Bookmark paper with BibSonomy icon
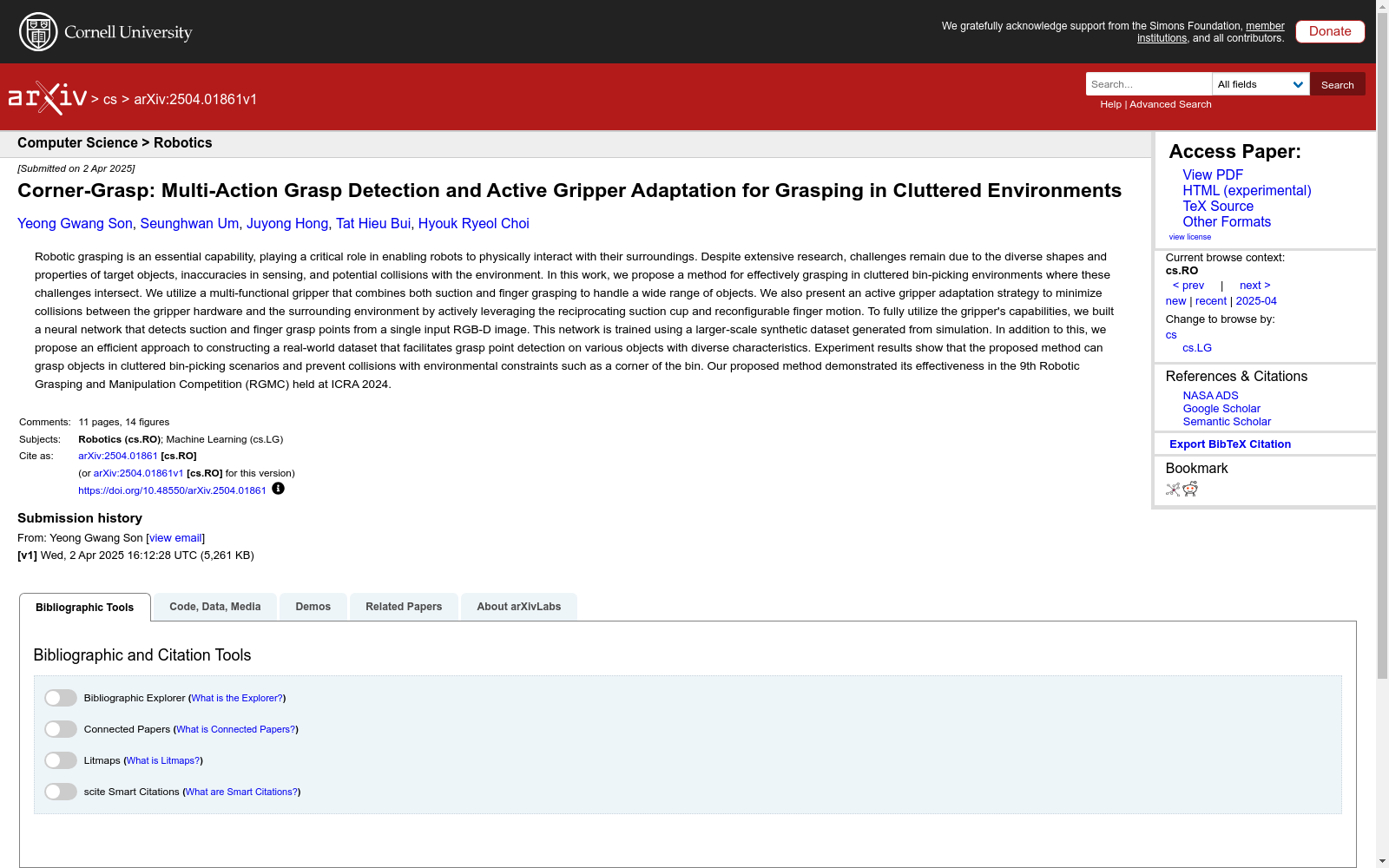Screen dimensions: 1389x868 click(1173, 490)
